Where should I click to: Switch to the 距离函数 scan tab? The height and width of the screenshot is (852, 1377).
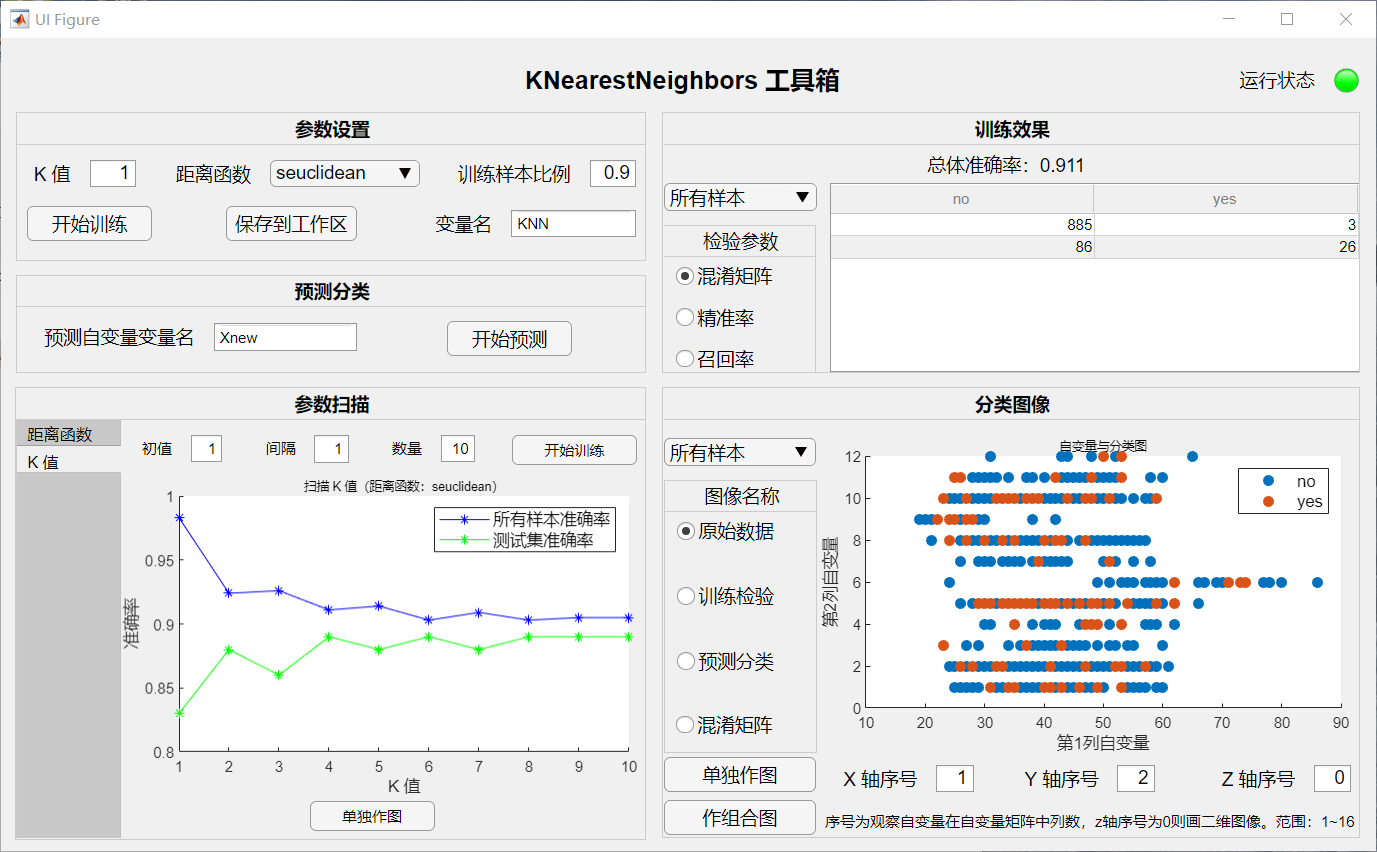coord(68,434)
